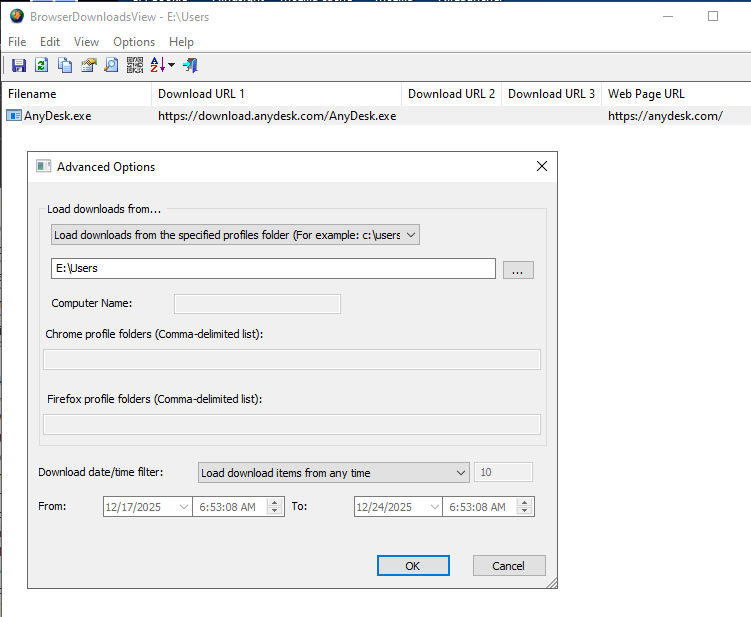Viewport: 751px width, 617px height.
Task: Click the number field showing 10
Action: 503,472
